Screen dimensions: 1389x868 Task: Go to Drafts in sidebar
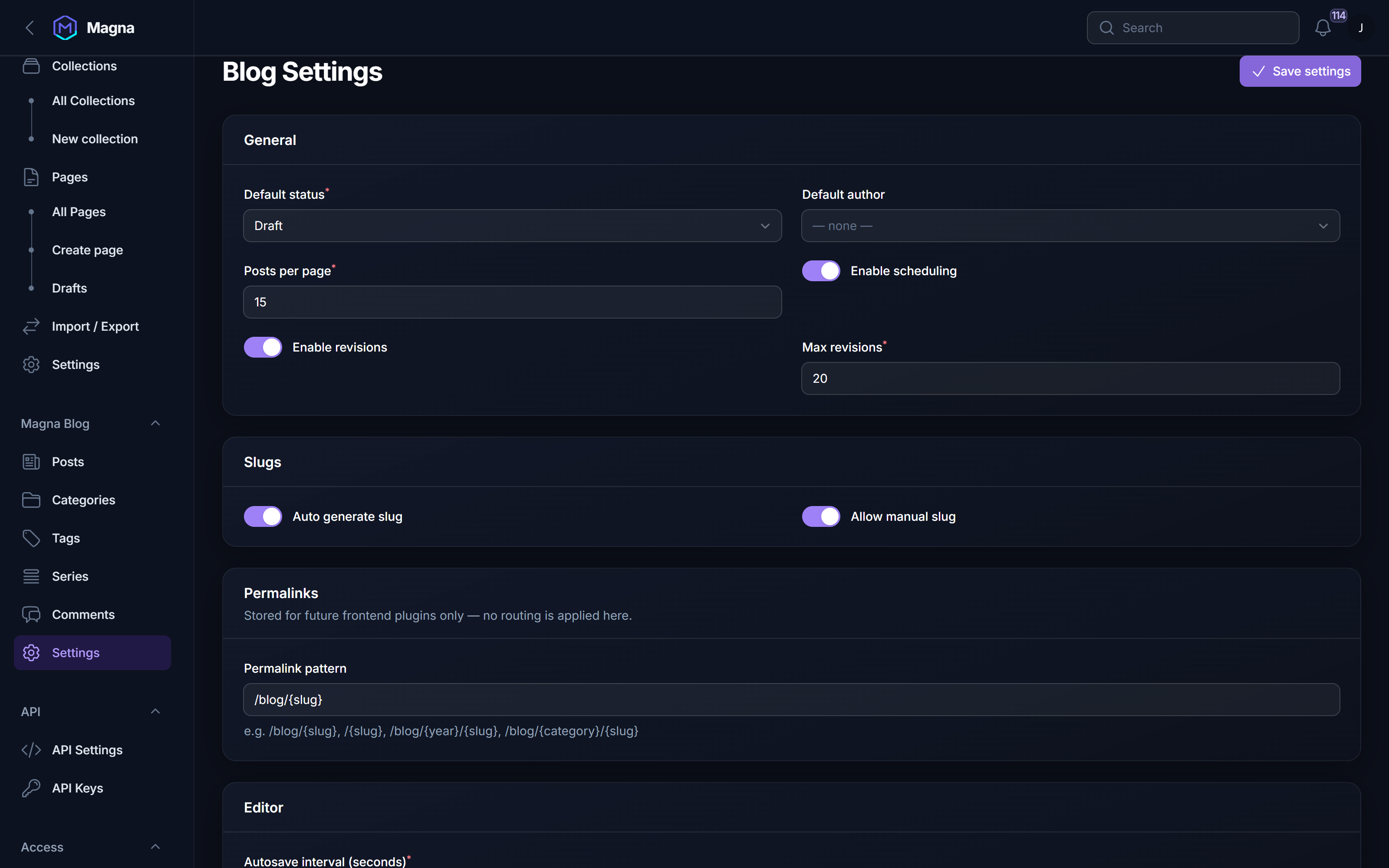click(x=69, y=288)
